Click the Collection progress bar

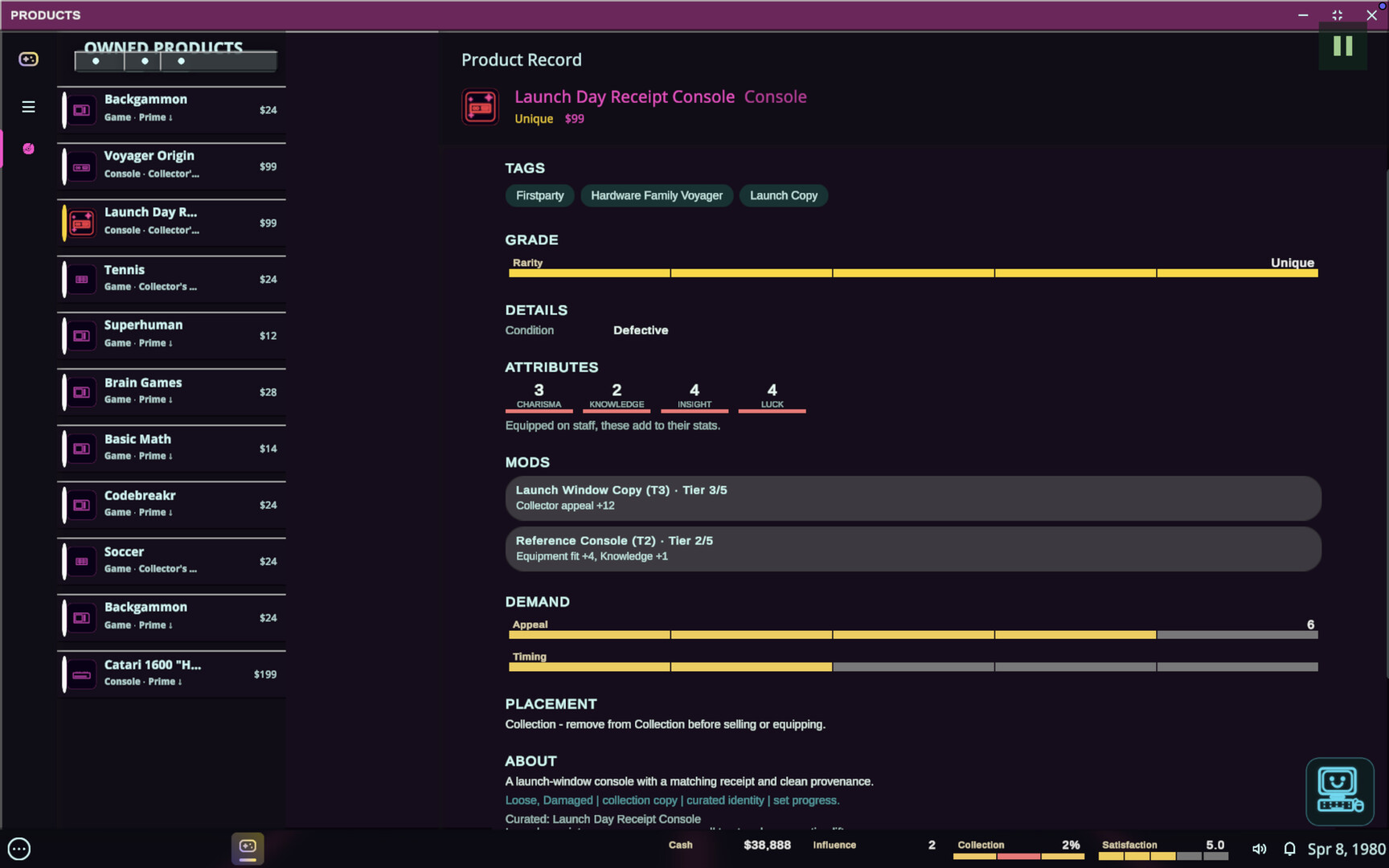click(x=1018, y=857)
